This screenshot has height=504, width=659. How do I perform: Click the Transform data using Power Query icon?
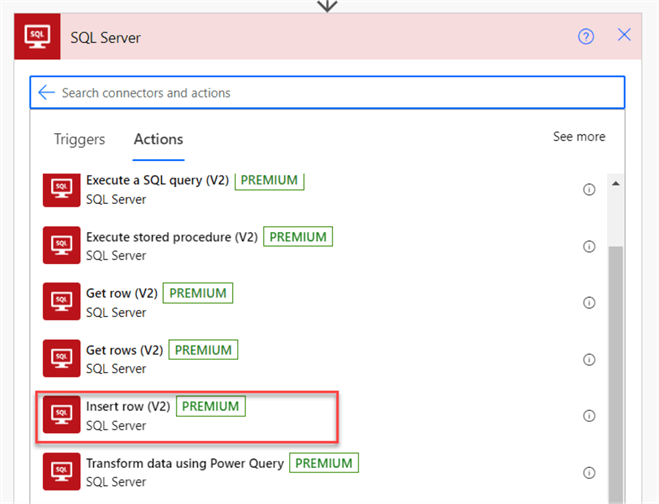coord(61,471)
